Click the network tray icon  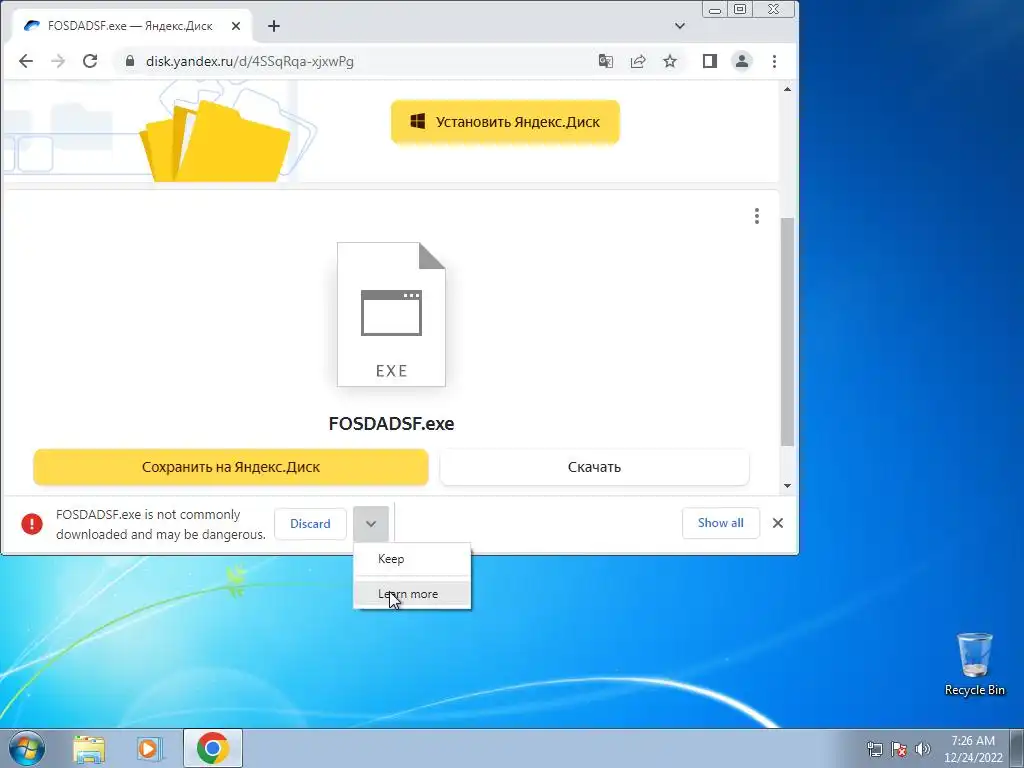pyautogui.click(x=874, y=749)
